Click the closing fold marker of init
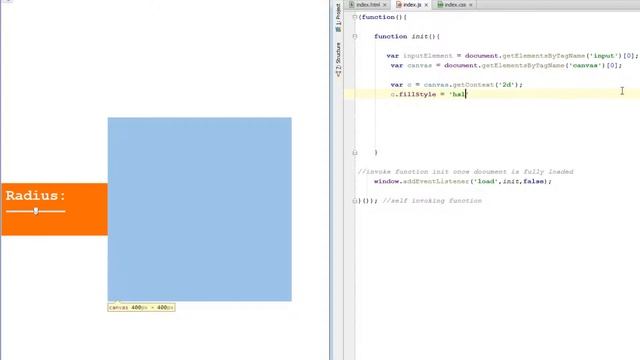This screenshot has height=360, width=640. [x=355, y=153]
